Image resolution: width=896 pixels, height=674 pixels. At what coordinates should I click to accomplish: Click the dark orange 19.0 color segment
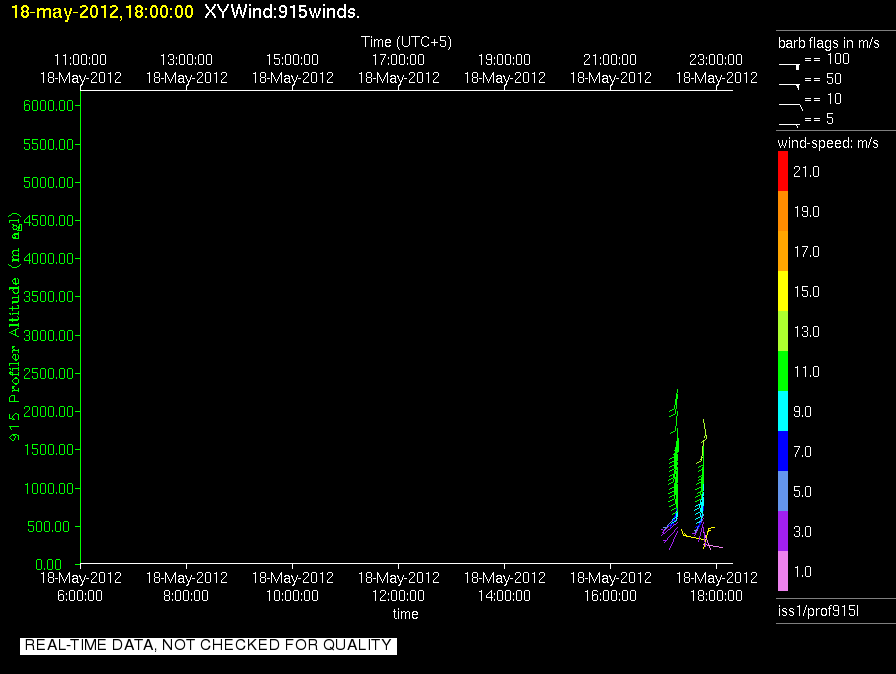click(x=783, y=211)
